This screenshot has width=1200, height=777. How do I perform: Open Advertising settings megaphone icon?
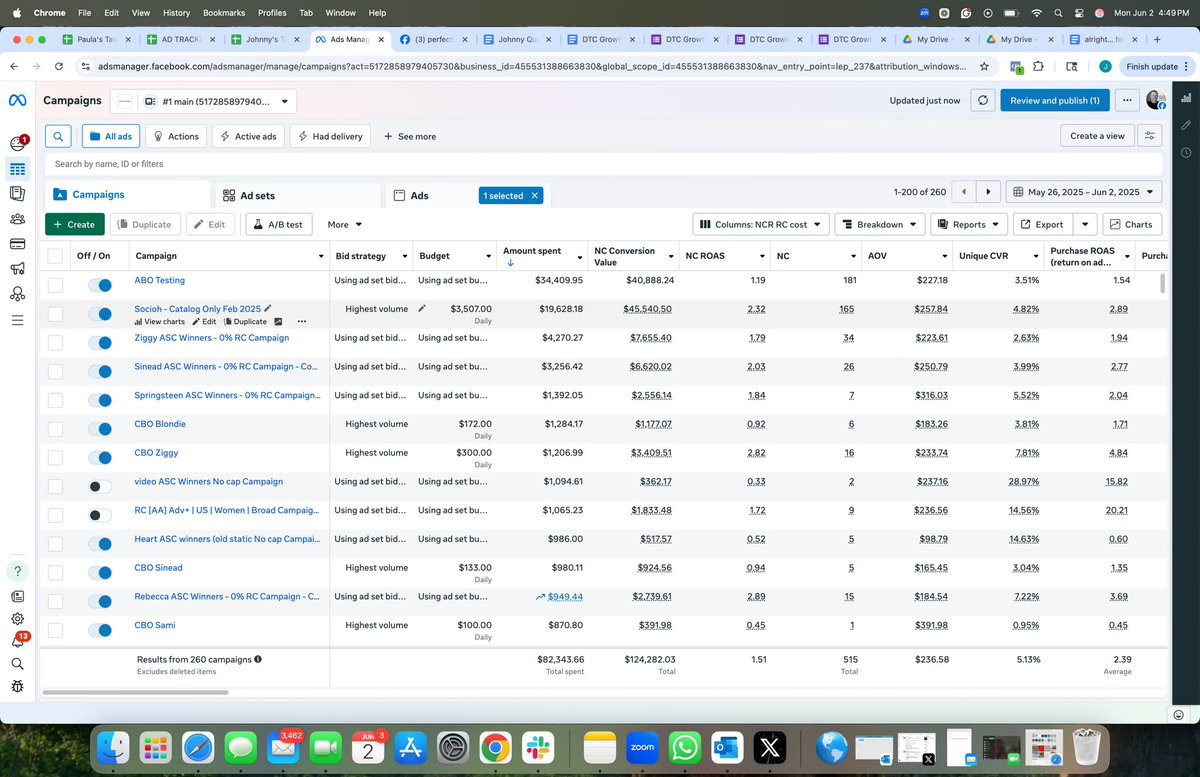tap(17, 269)
